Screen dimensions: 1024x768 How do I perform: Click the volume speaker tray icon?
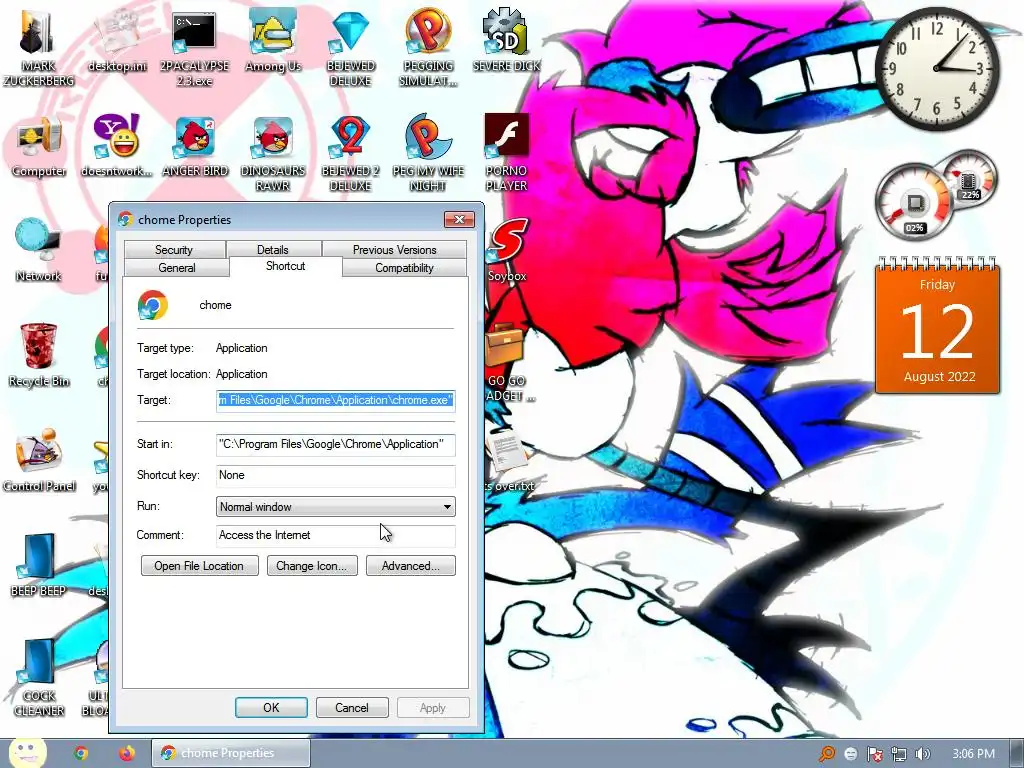pyautogui.click(x=922, y=754)
